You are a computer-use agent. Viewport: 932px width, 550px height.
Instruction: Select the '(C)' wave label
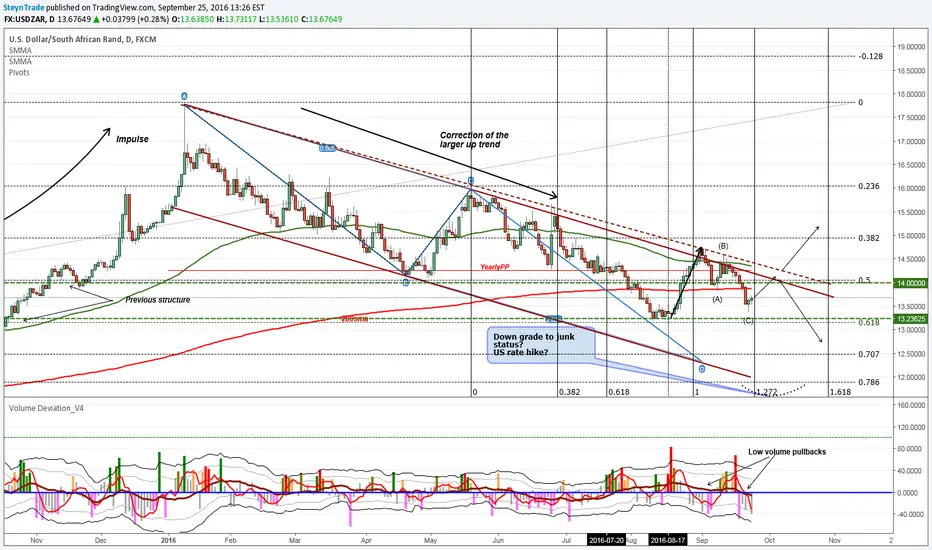click(x=748, y=320)
